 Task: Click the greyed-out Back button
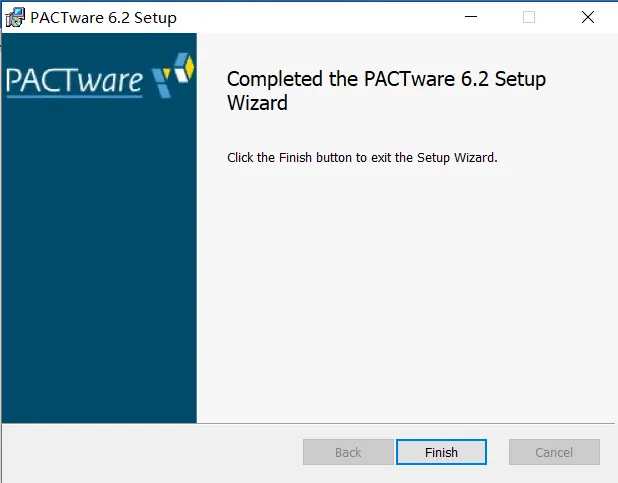coord(348,452)
